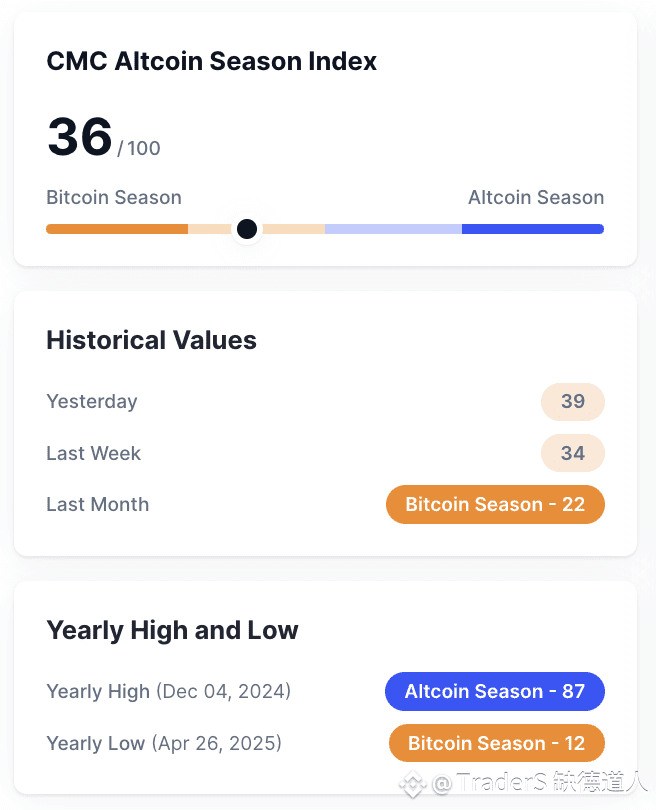The image size is (656, 810).
Task: Click the 'Altcoin Season' label above the bar
Action: [536, 197]
